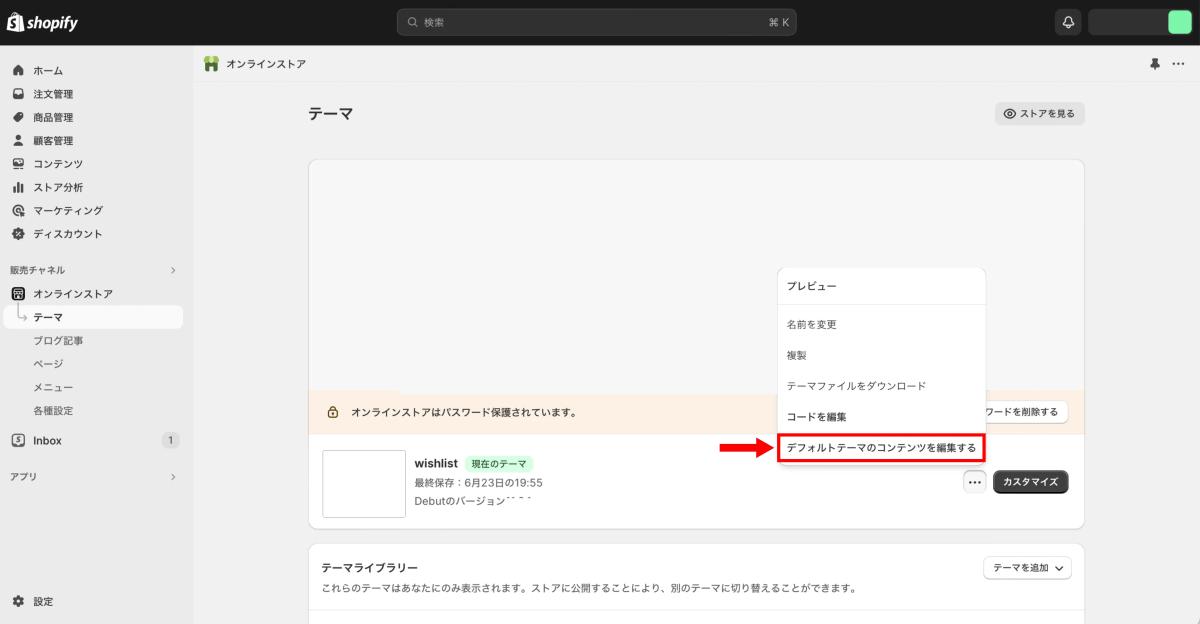The image size is (1200, 624).
Task: Click the Shopify logo
Action: point(42,22)
